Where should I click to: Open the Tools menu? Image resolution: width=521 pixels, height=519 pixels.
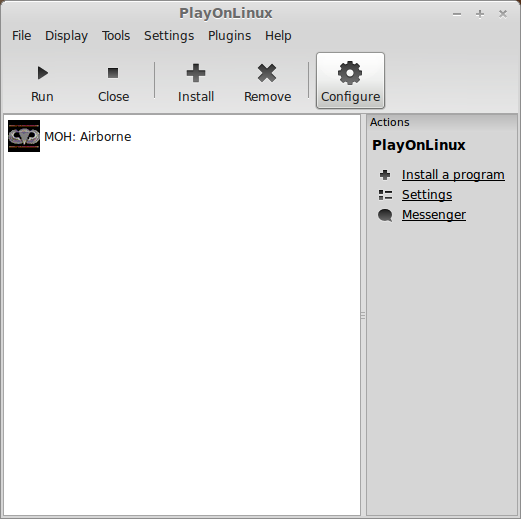coord(116,36)
